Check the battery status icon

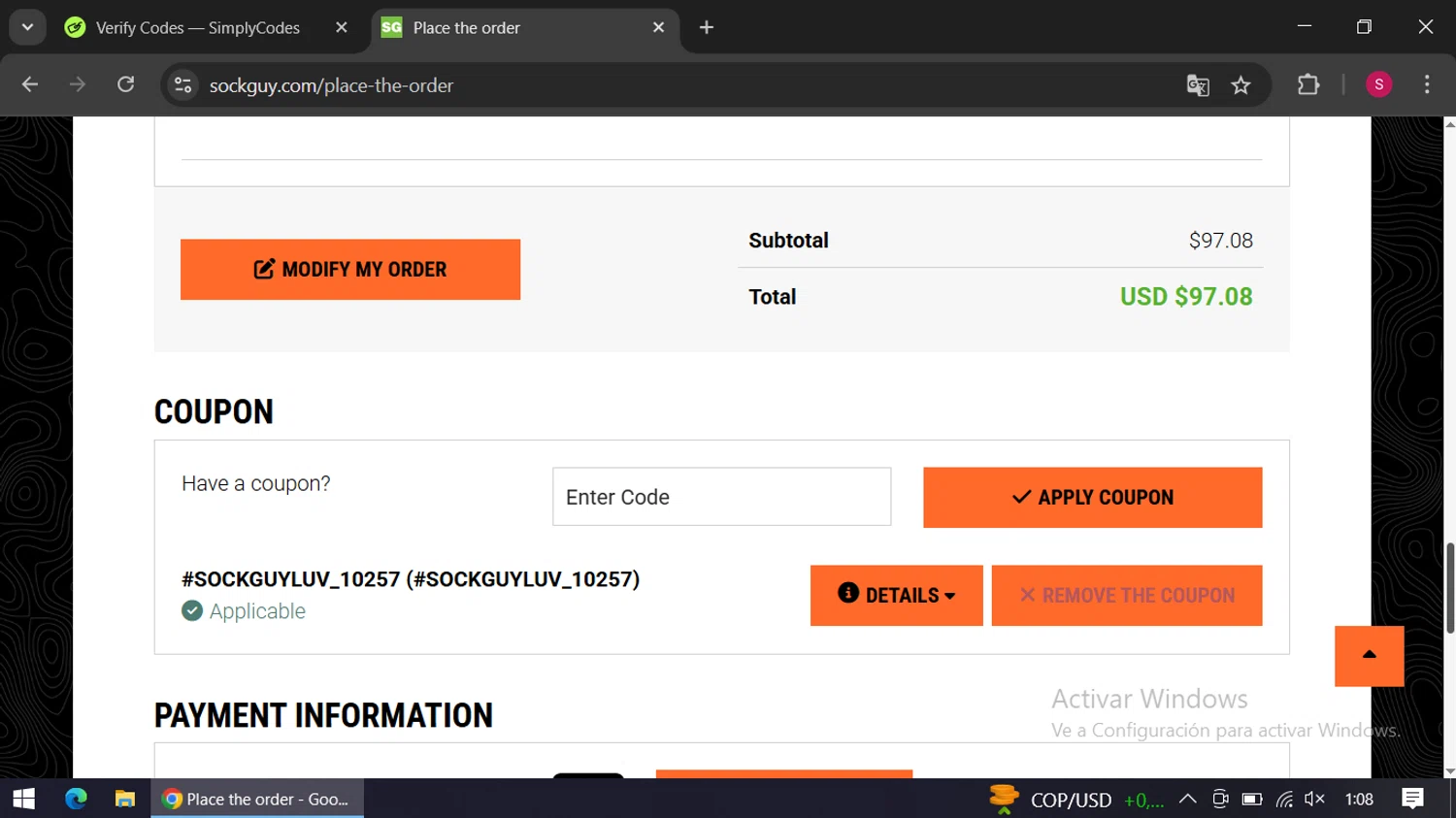pos(1252,800)
